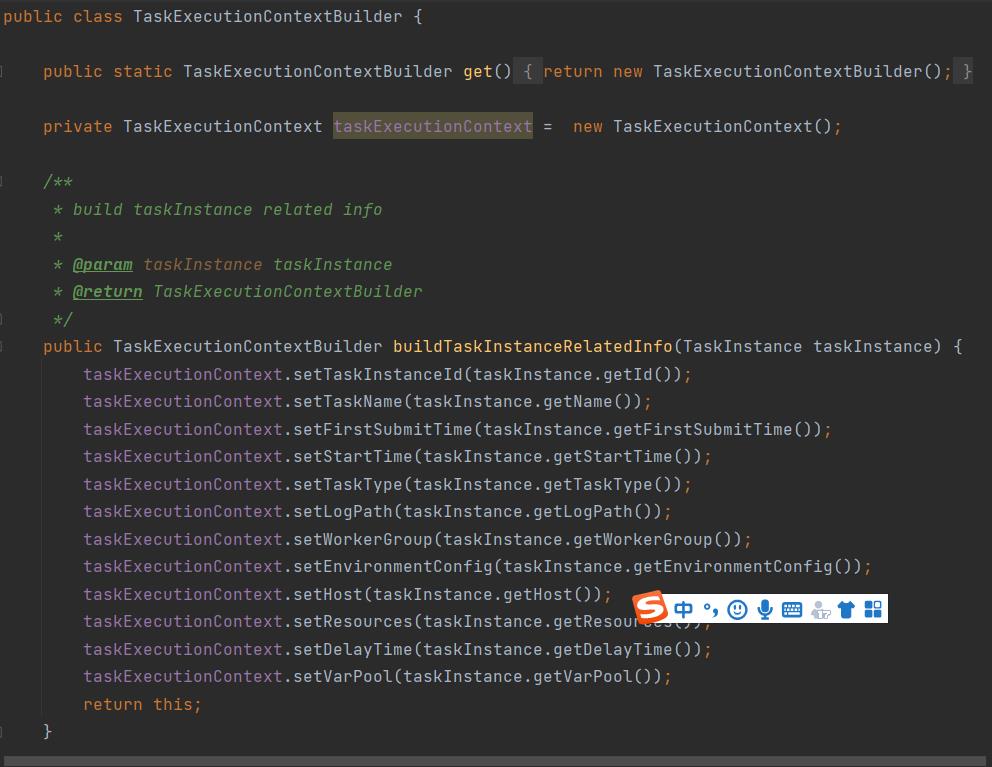Toggle Chinese/English mode via the 中 icon
The width and height of the screenshot is (992, 767).
(x=683, y=609)
